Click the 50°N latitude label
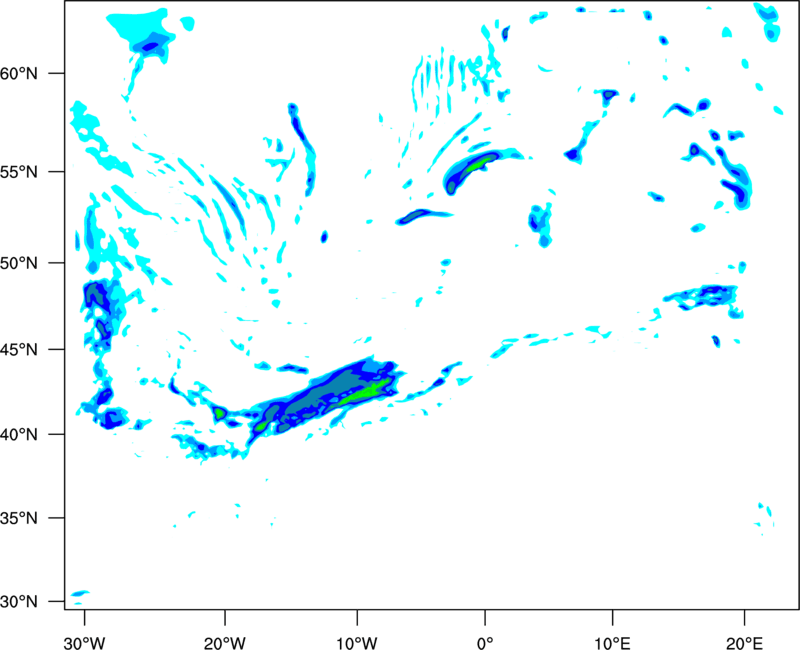Image resolution: width=800 pixels, height=650 pixels. (19, 263)
